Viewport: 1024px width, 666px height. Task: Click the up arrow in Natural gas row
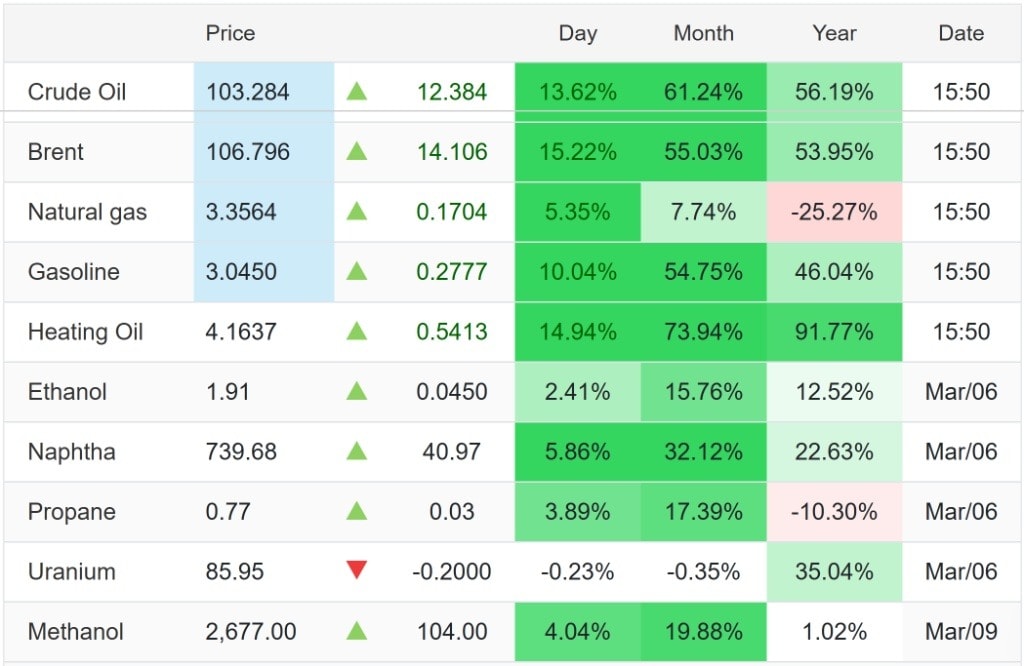357,212
